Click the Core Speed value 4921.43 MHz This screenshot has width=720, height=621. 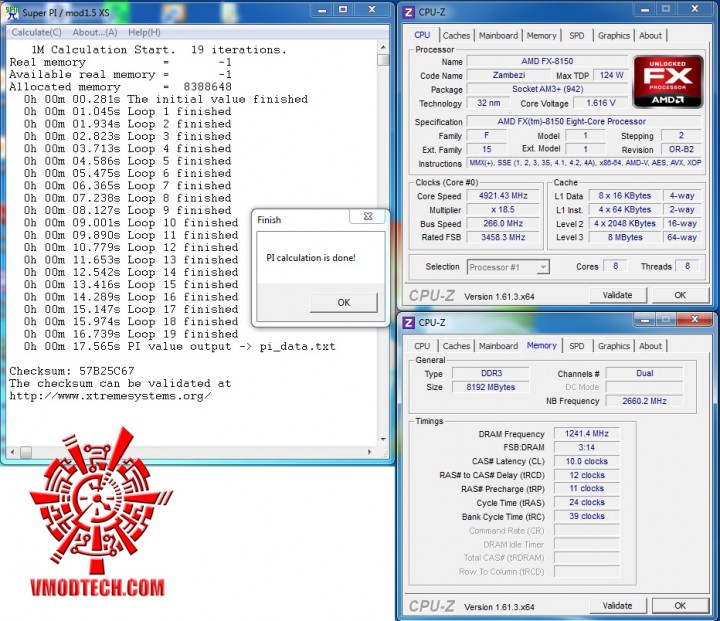click(503, 196)
